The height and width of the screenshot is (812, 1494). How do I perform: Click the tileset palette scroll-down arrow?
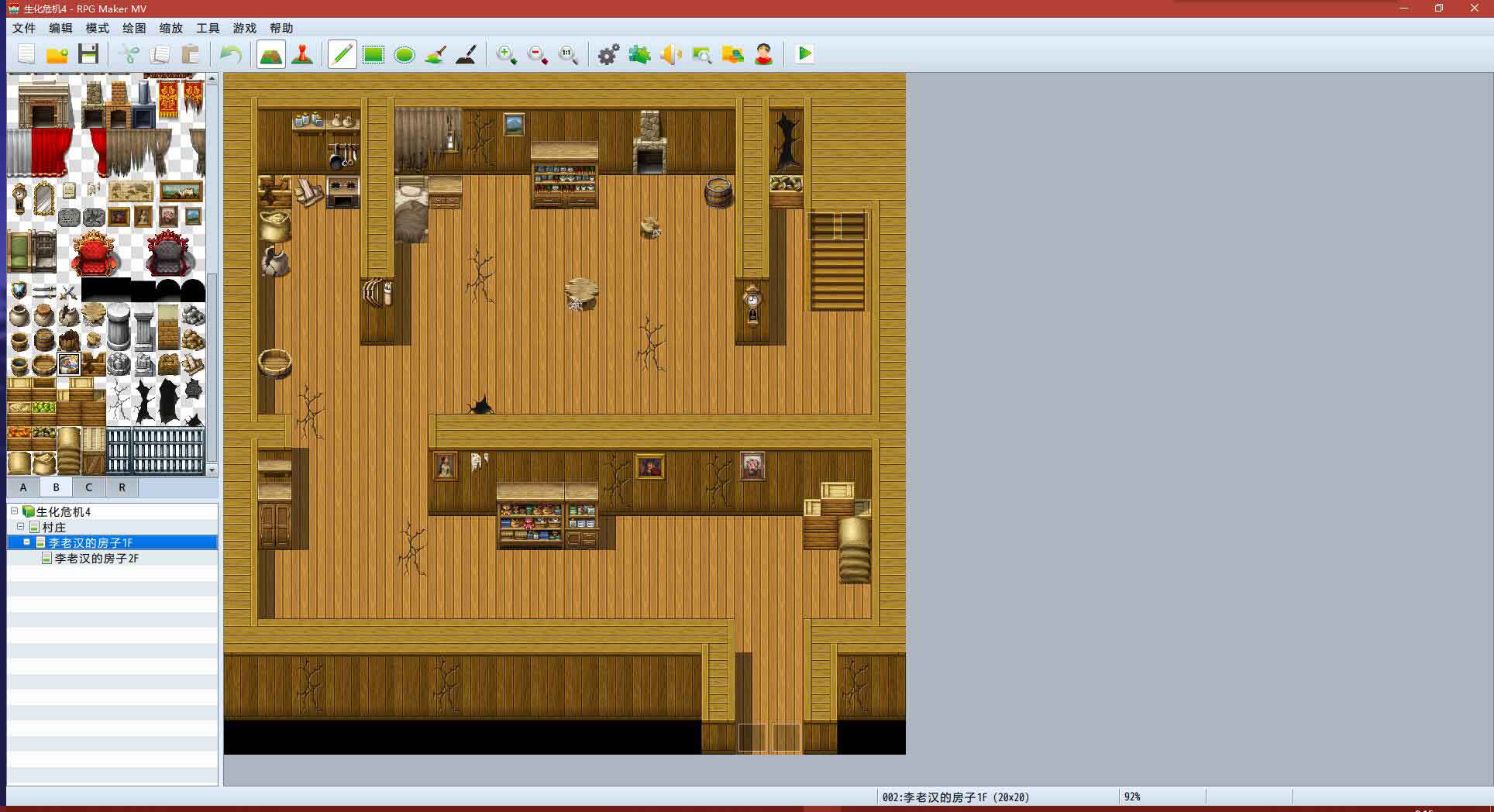(x=212, y=470)
